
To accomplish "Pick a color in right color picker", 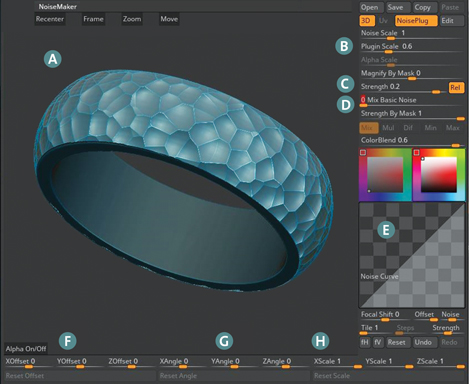I will 439,175.
